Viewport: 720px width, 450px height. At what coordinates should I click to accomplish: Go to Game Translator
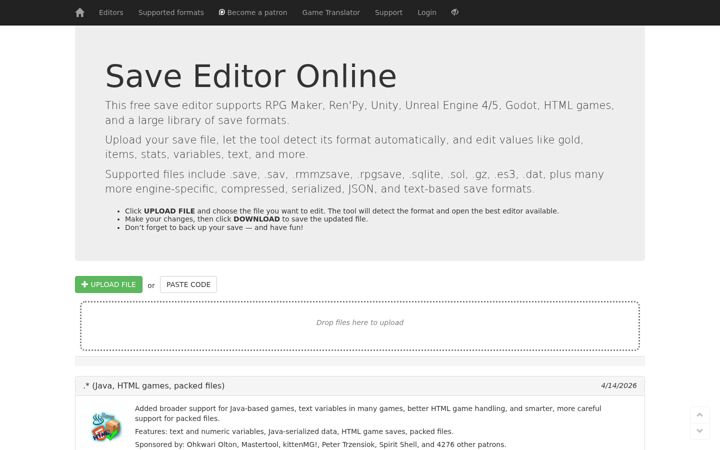(x=331, y=12)
